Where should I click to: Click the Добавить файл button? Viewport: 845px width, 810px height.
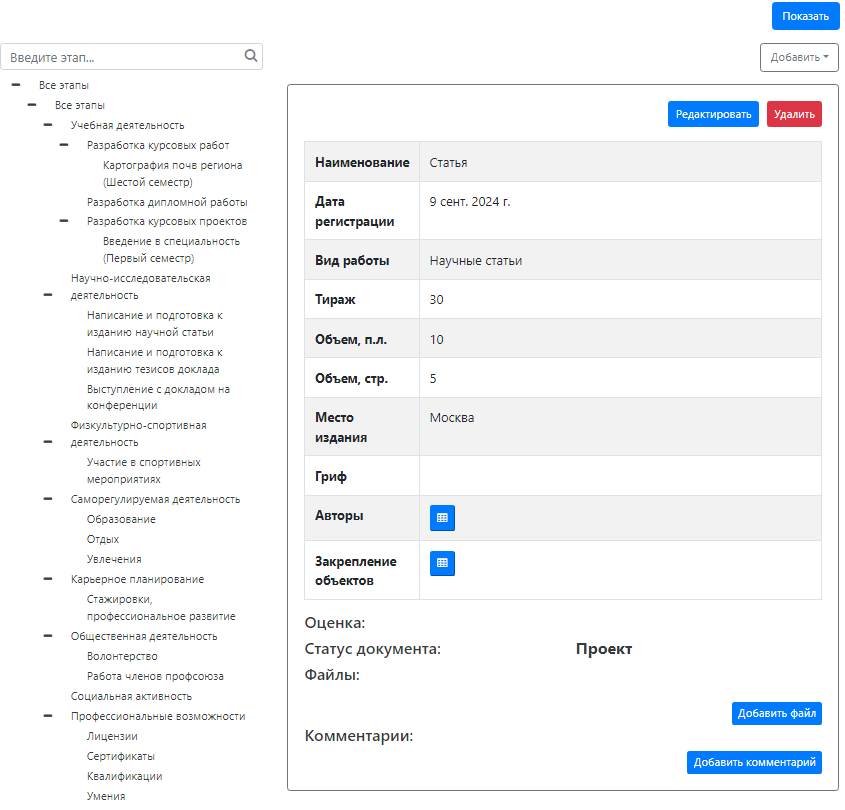[x=777, y=714]
